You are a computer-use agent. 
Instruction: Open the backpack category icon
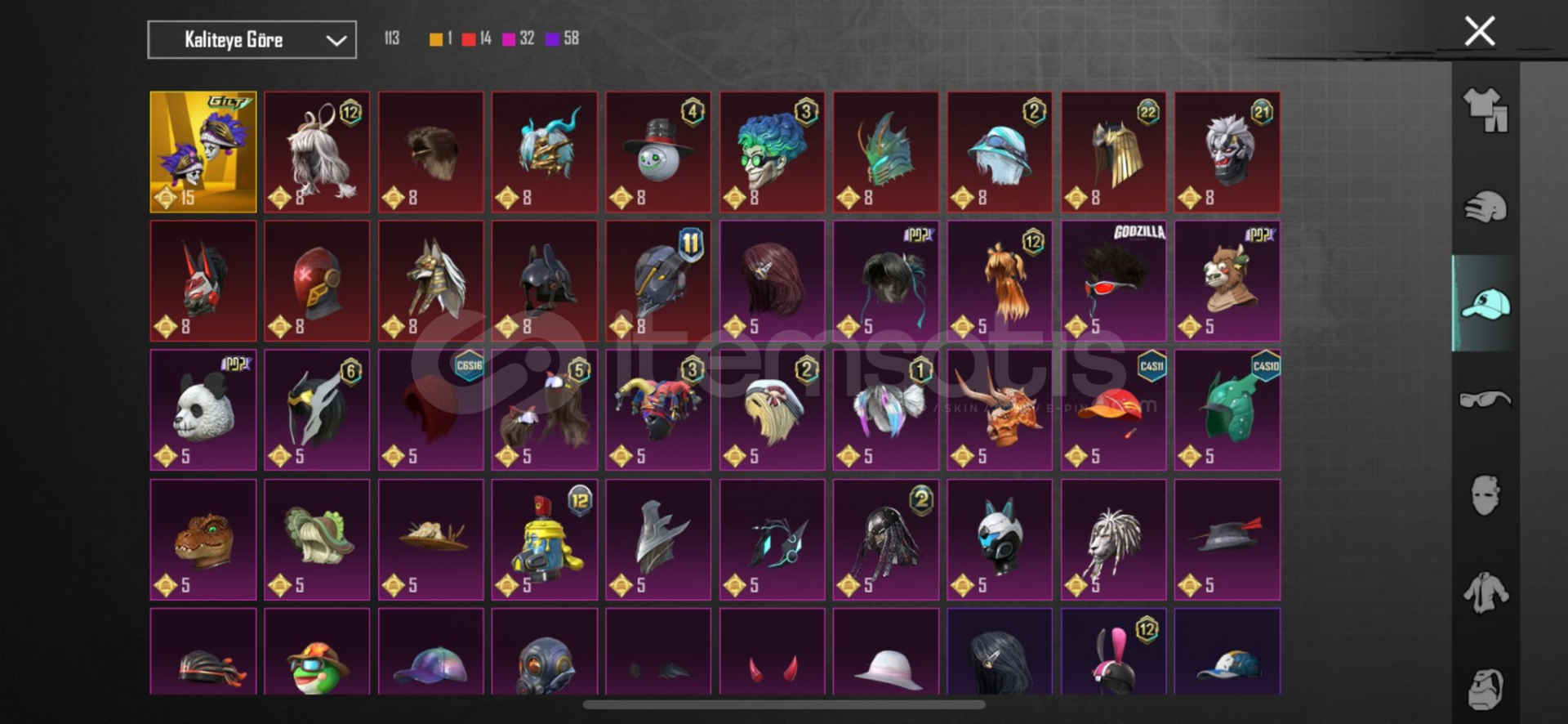[1485, 689]
